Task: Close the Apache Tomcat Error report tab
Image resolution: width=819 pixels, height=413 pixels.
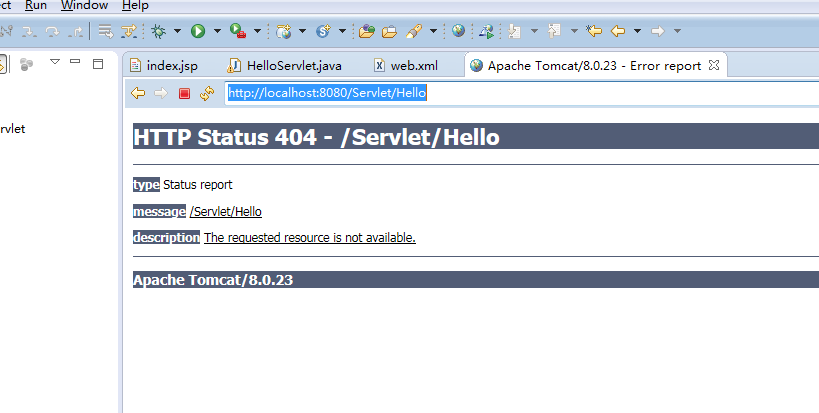Action: [x=714, y=65]
